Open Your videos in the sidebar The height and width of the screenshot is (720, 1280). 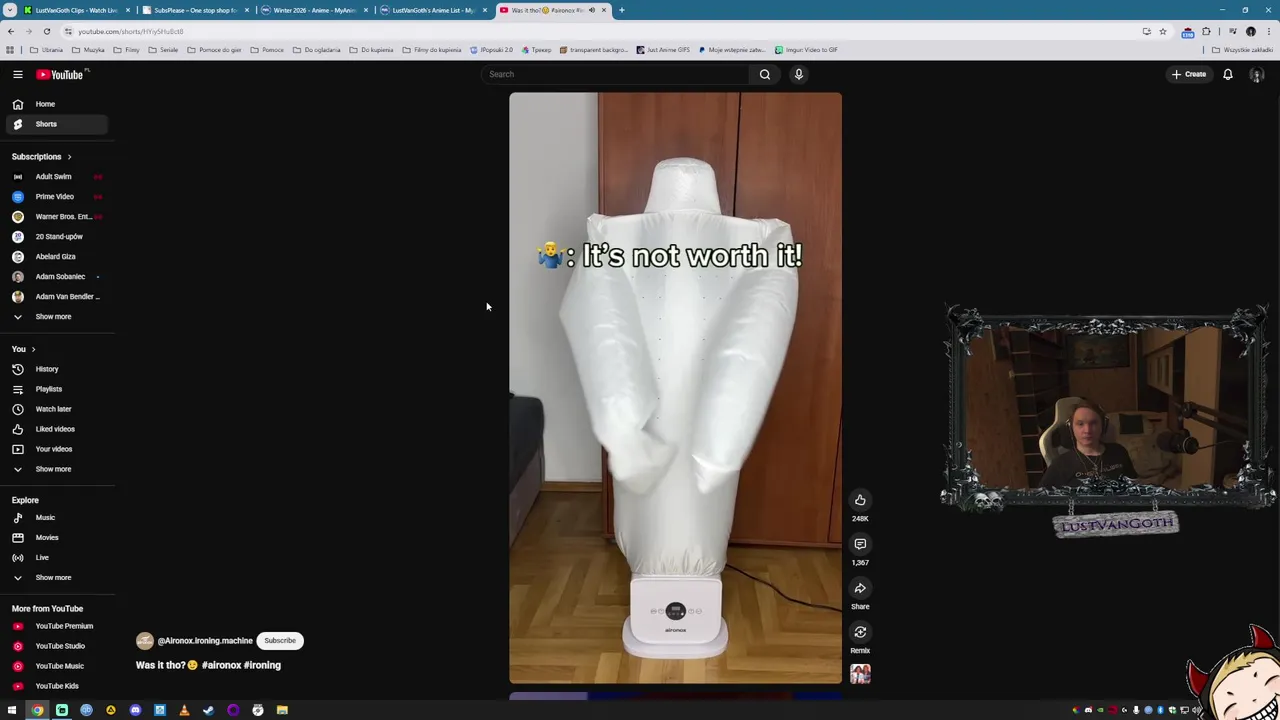click(57, 449)
